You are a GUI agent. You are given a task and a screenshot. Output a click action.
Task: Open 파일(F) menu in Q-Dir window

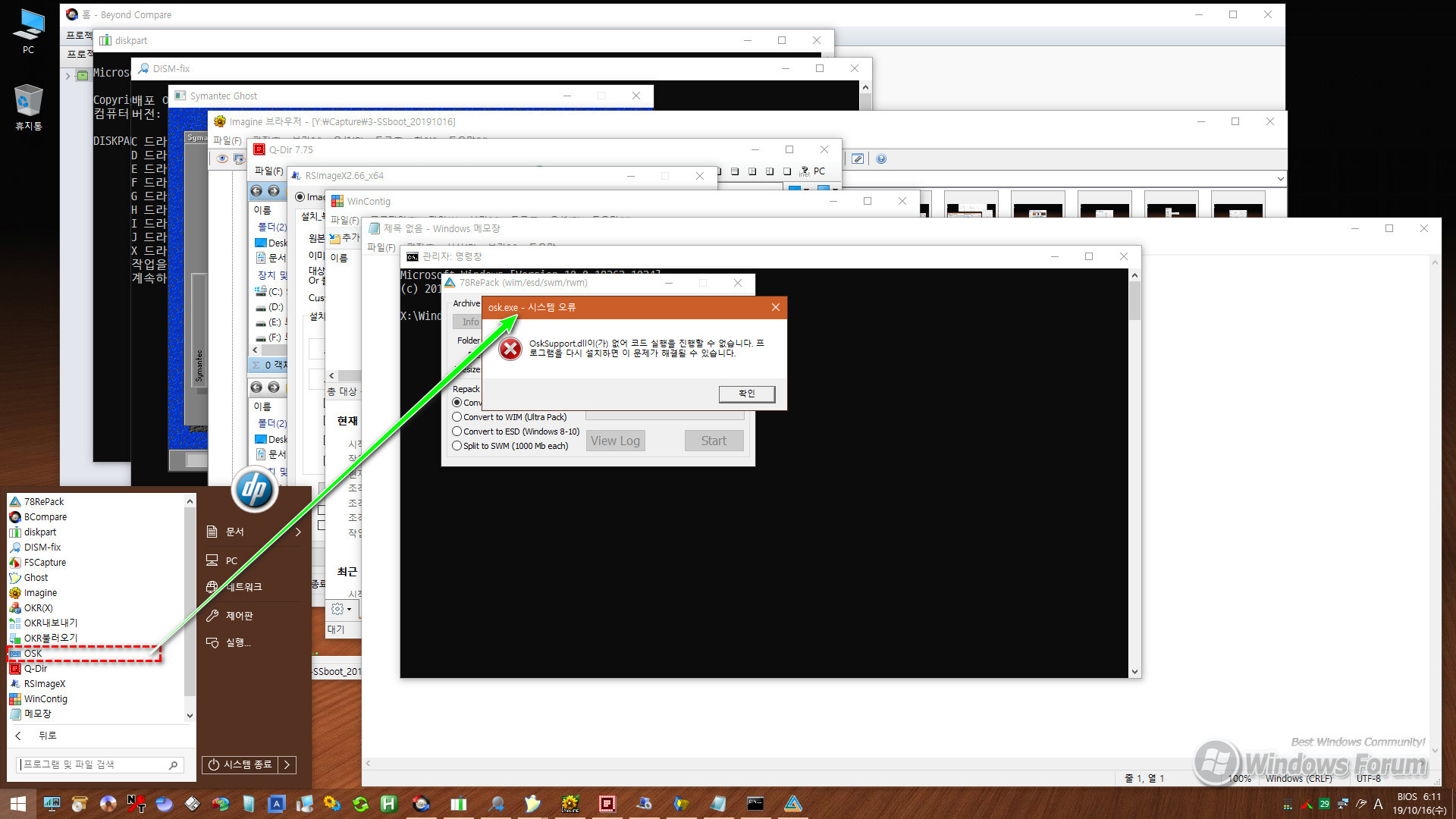(268, 171)
